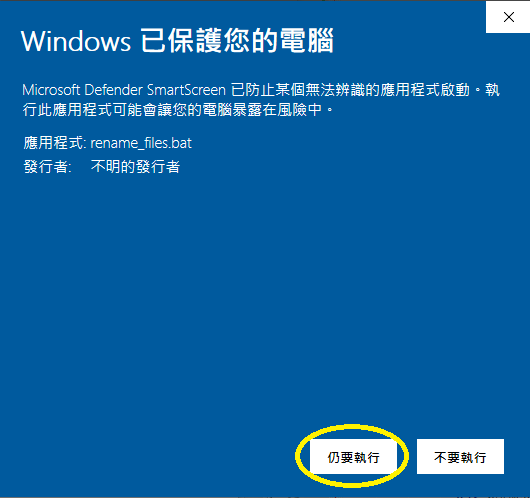Click the empty blue area of the dialog
Viewport: 530px width, 499px height.
click(x=265, y=287)
